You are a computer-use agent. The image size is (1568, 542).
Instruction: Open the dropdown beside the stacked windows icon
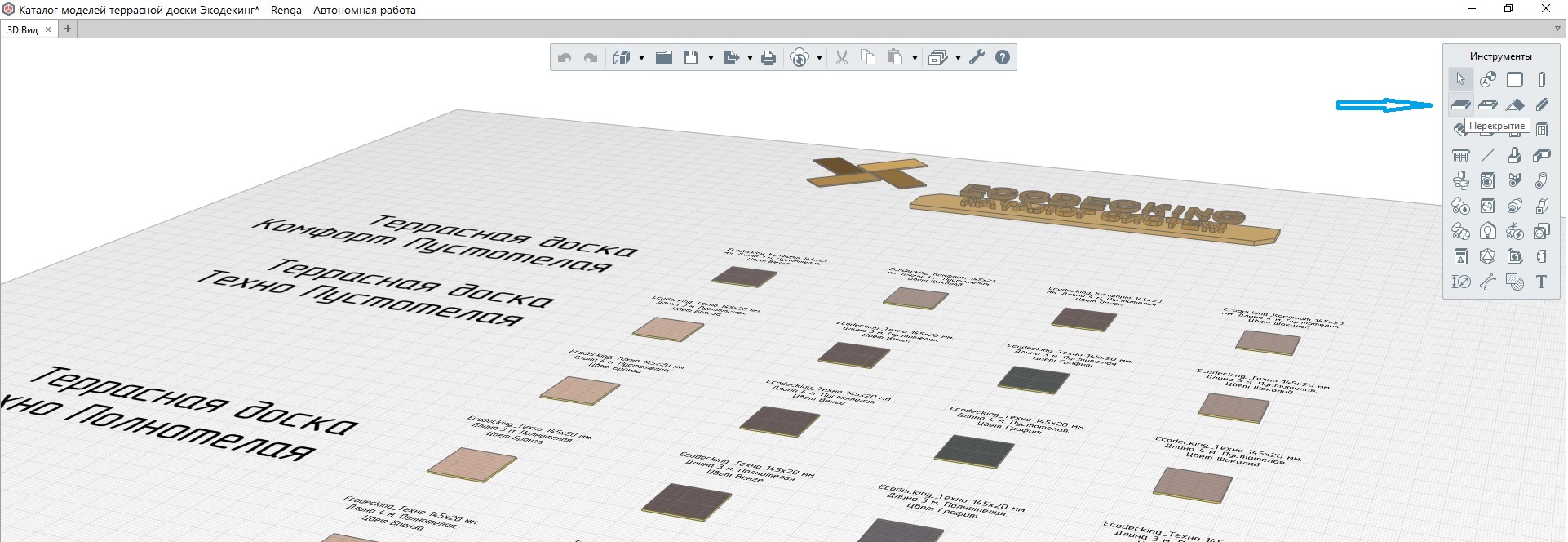click(958, 58)
